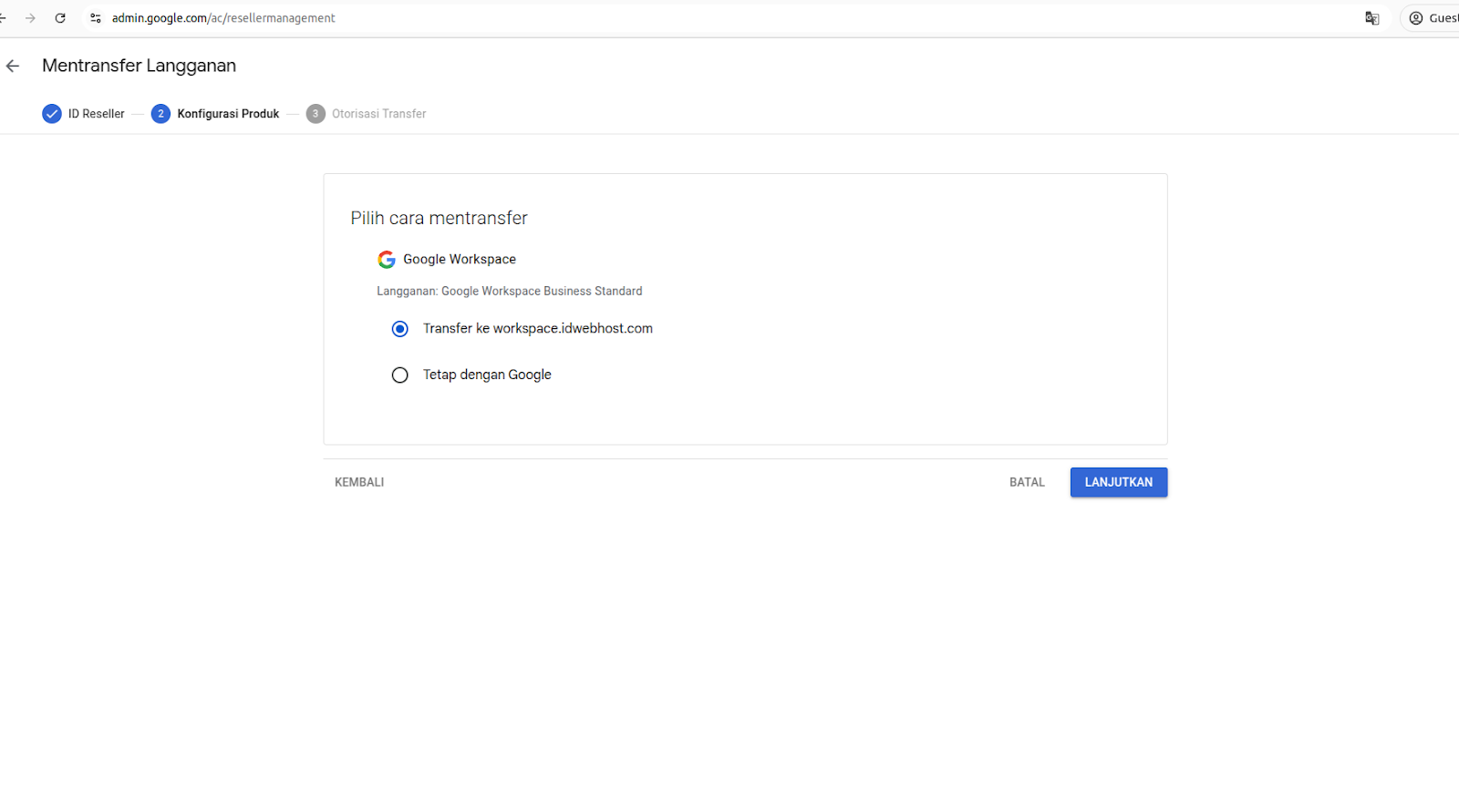Screen dimensions: 1459x812
Task: Reload the current page
Action: (60, 17)
